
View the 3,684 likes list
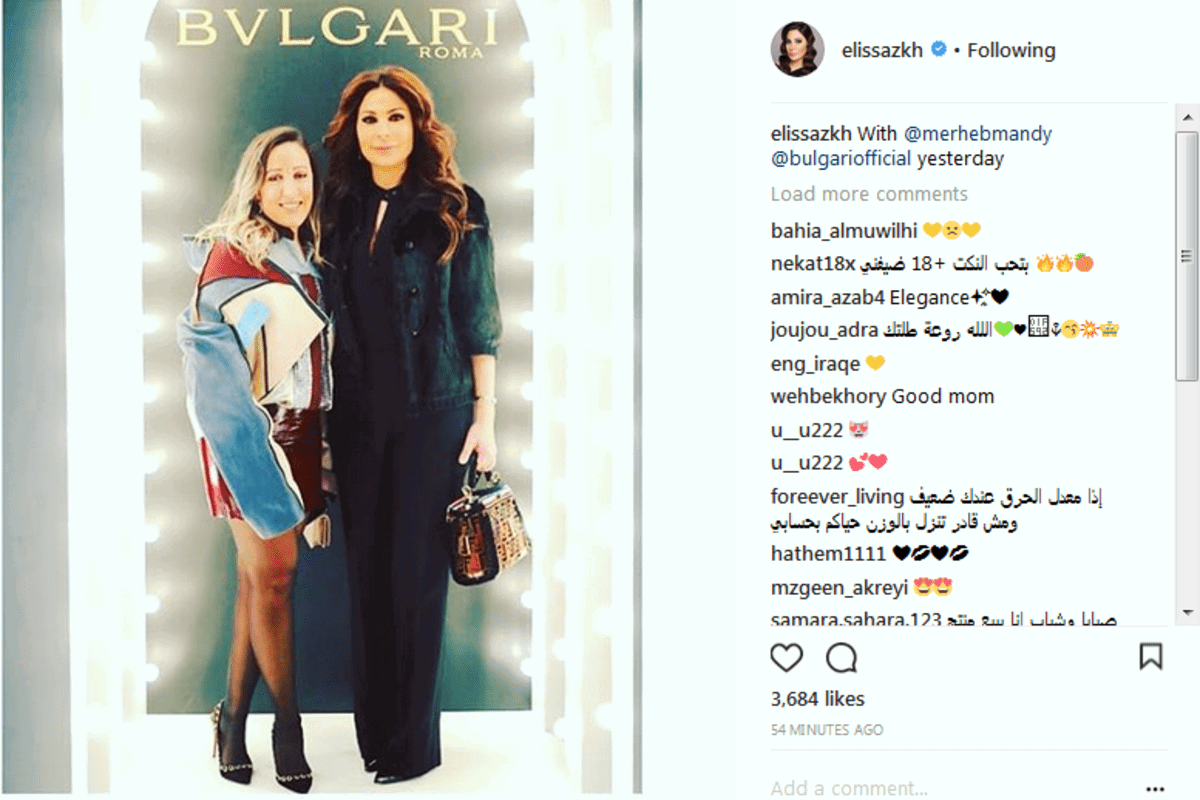click(x=818, y=699)
